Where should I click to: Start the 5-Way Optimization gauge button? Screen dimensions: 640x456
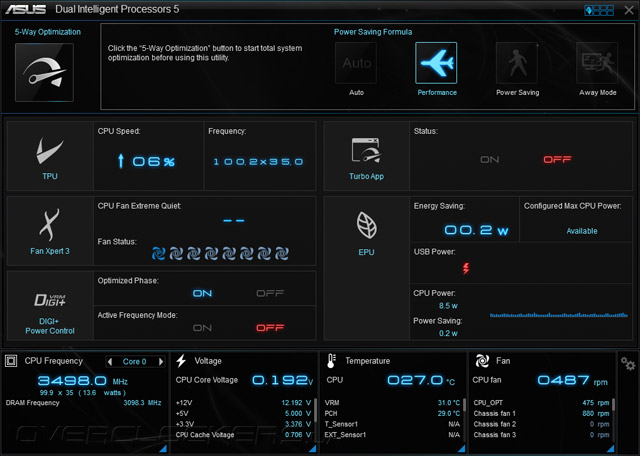click(x=44, y=72)
